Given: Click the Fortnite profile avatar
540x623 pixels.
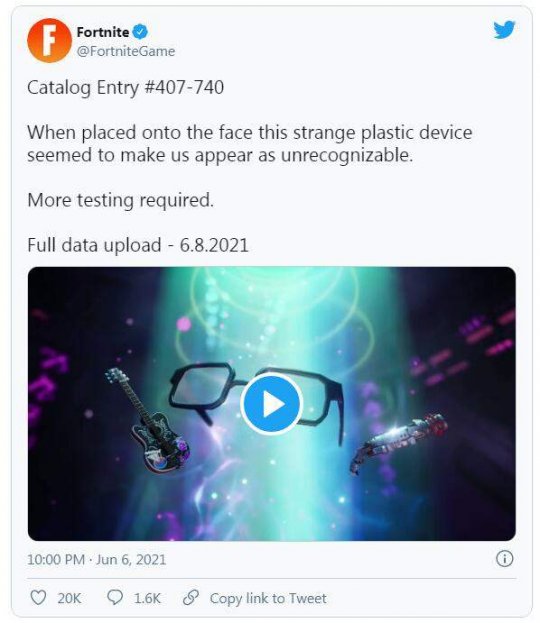Looking at the screenshot, I should (x=49, y=41).
